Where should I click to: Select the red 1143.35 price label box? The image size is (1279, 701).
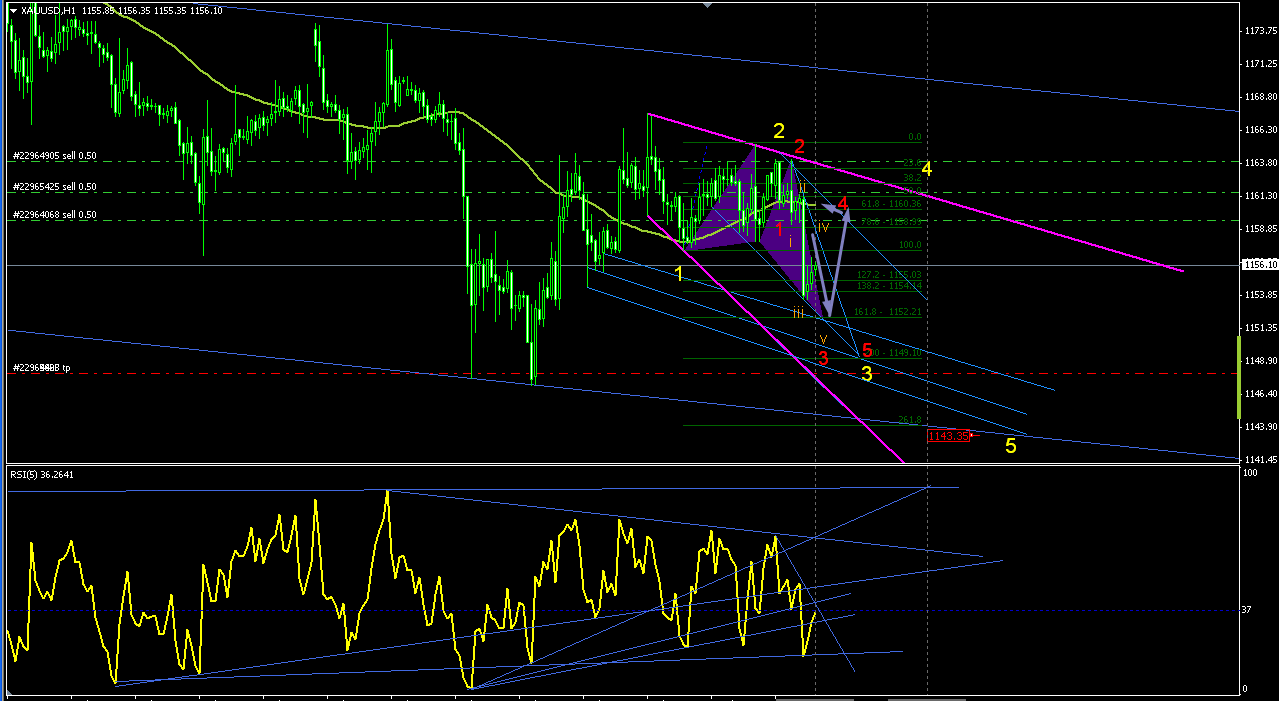coord(948,436)
